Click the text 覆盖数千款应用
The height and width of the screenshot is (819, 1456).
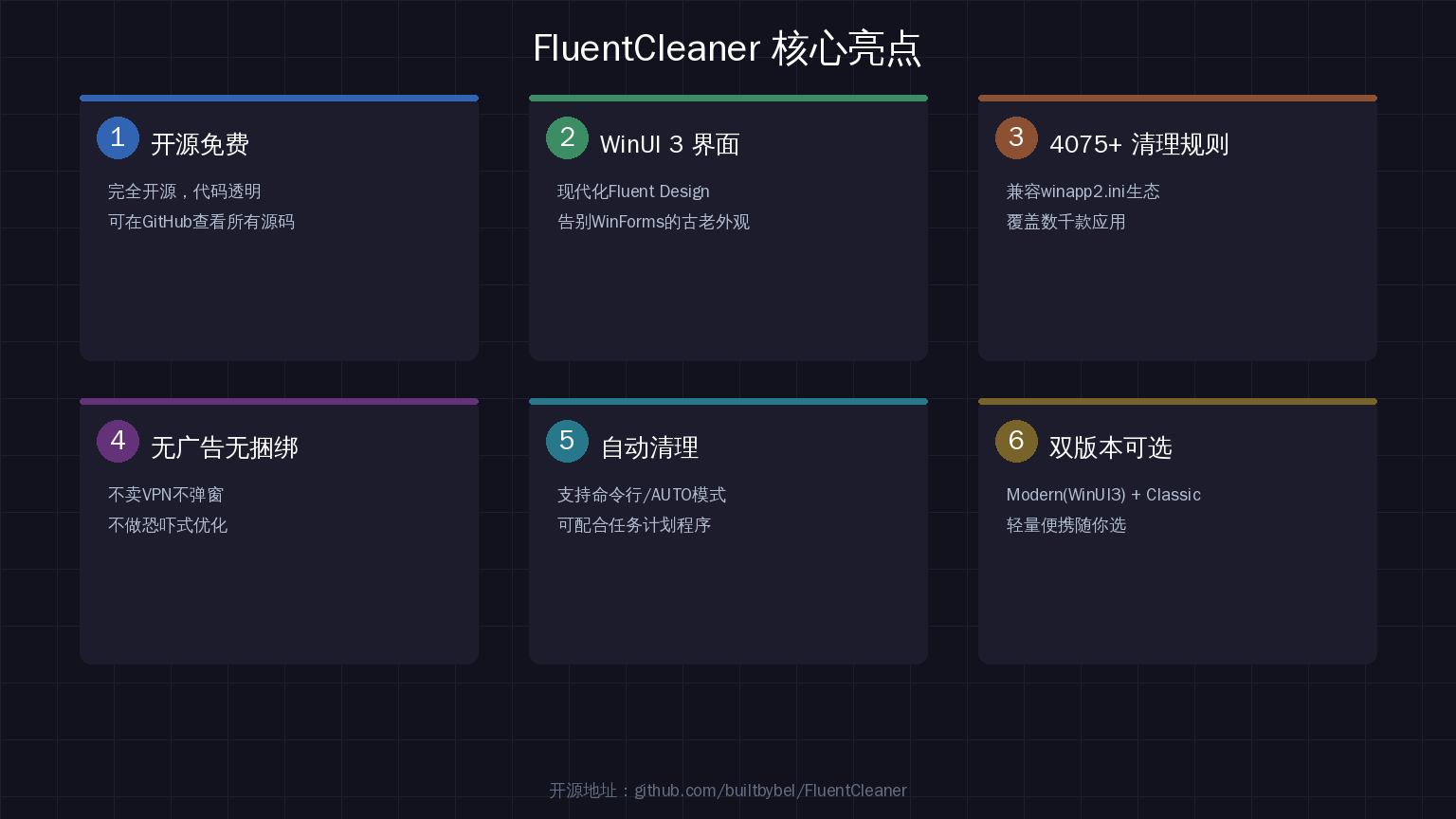[1065, 222]
